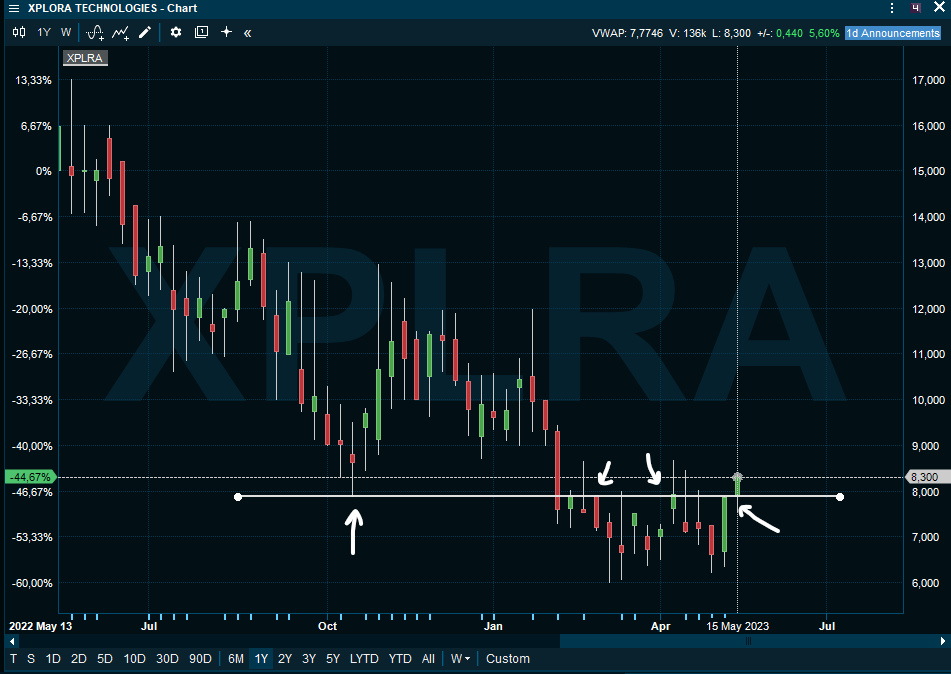Switch to the YTD range
The height and width of the screenshot is (674, 951).
[400, 659]
